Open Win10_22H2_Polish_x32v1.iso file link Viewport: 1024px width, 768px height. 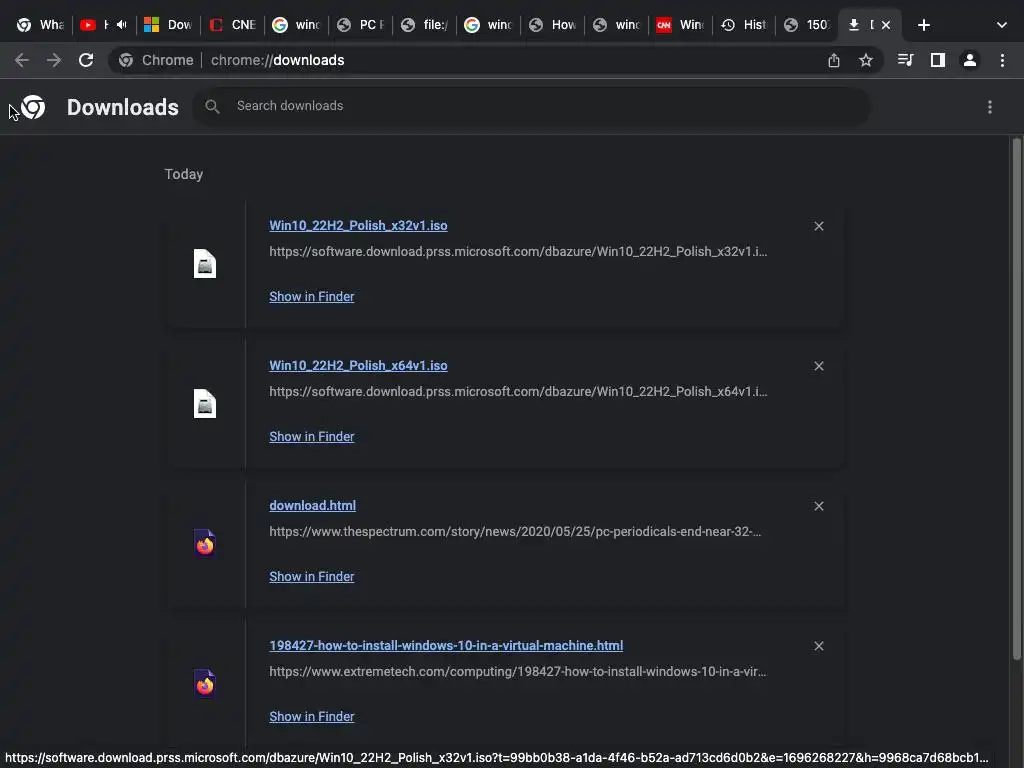[x=358, y=225]
